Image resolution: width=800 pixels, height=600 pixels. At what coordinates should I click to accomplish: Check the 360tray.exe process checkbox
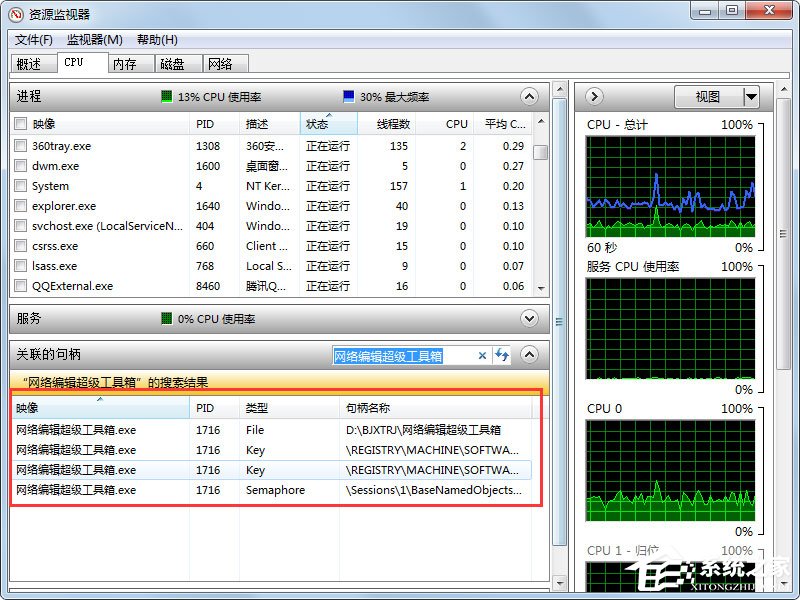pos(19,145)
